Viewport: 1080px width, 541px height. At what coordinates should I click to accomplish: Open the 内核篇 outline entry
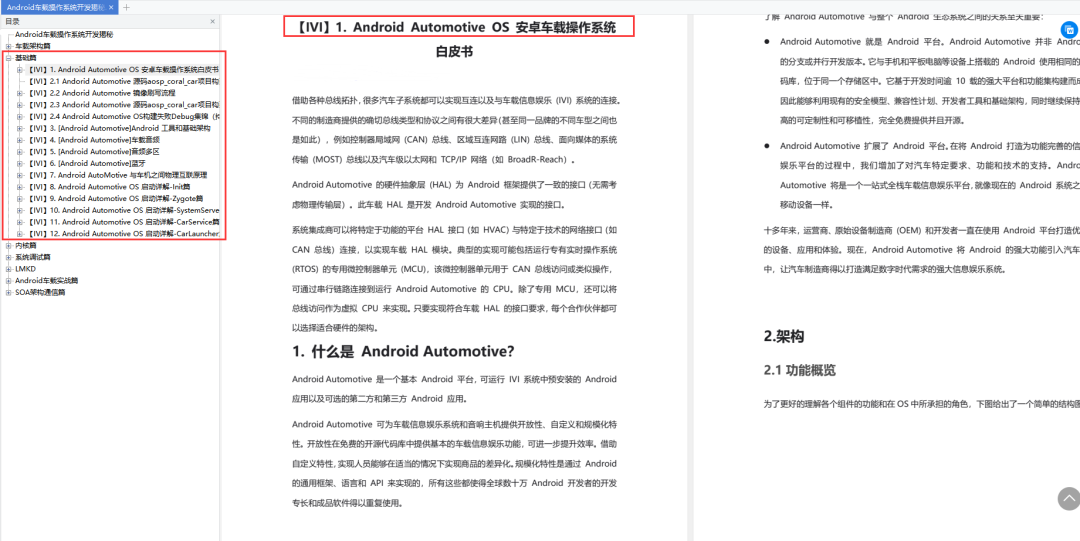[x=25, y=245]
